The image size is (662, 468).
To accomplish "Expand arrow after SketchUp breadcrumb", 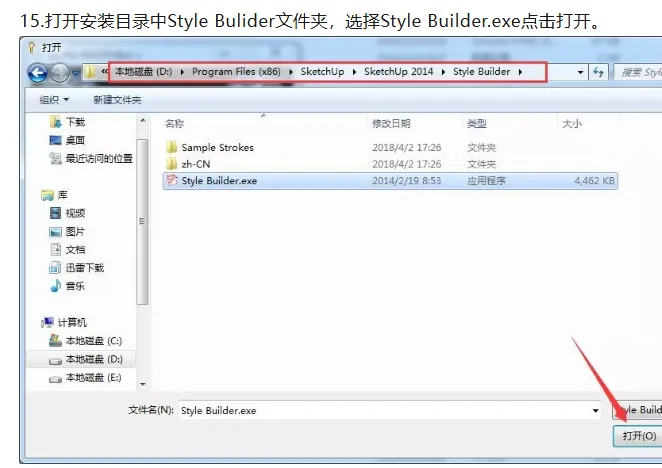I will coord(354,72).
